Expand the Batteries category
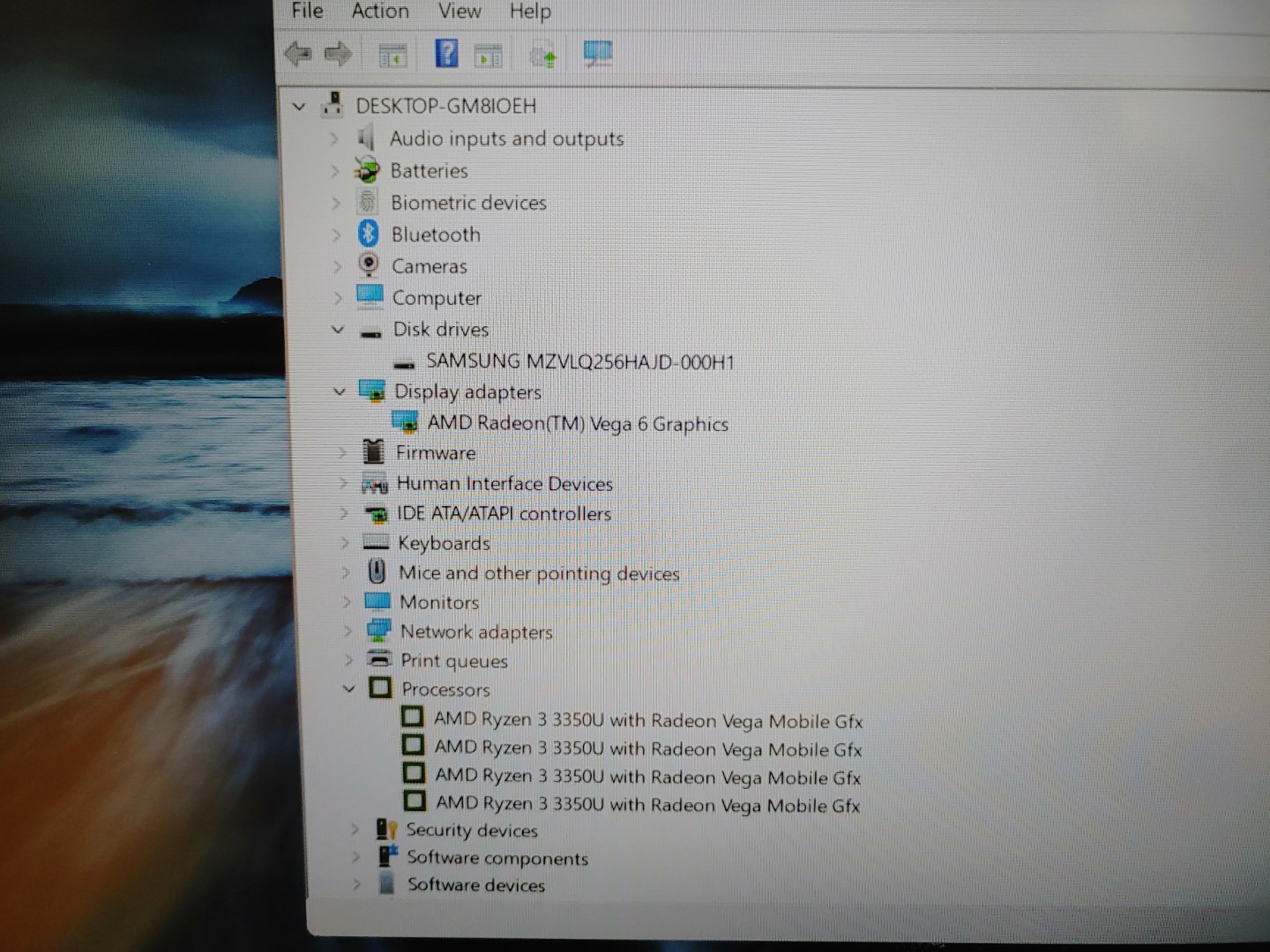The width and height of the screenshot is (1270, 952). (336, 170)
